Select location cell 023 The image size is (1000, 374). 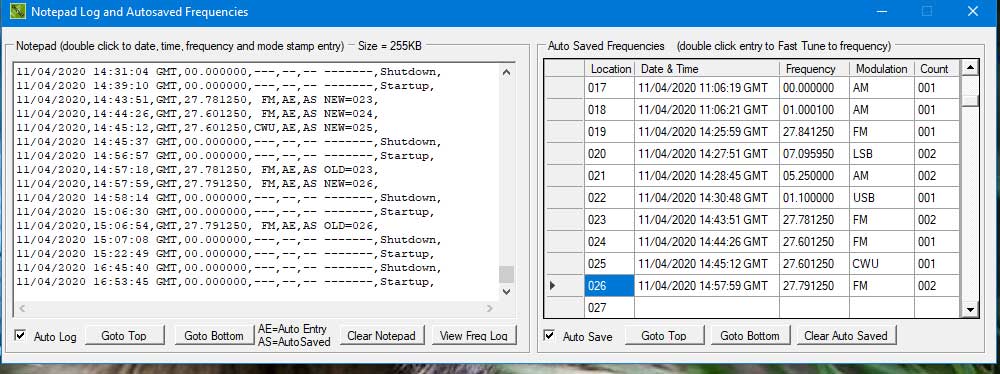pyautogui.click(x=610, y=220)
